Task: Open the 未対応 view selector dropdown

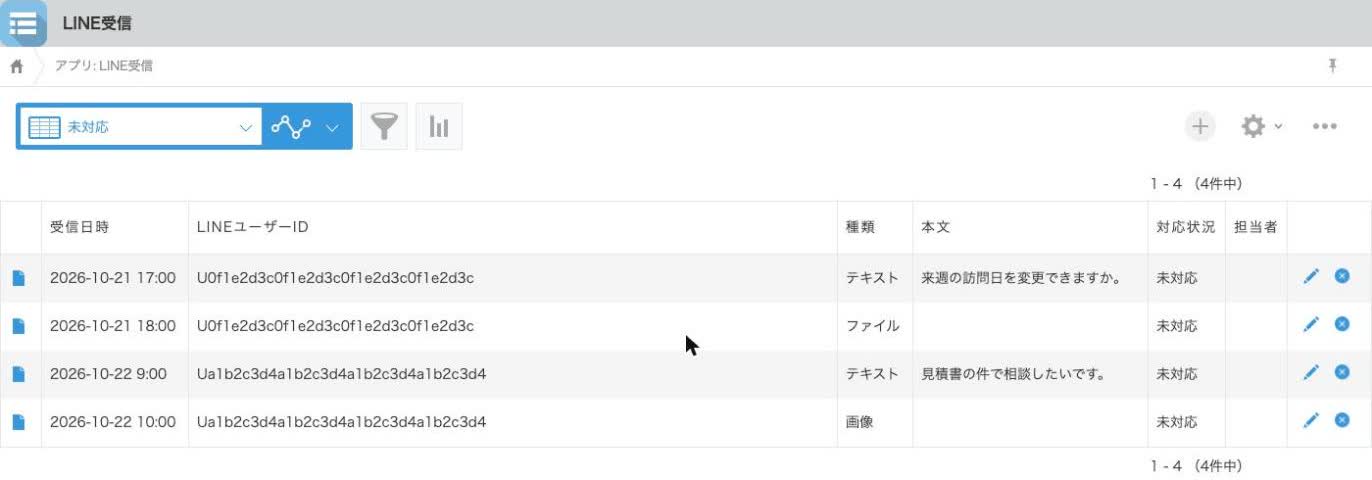Action: pos(139,127)
